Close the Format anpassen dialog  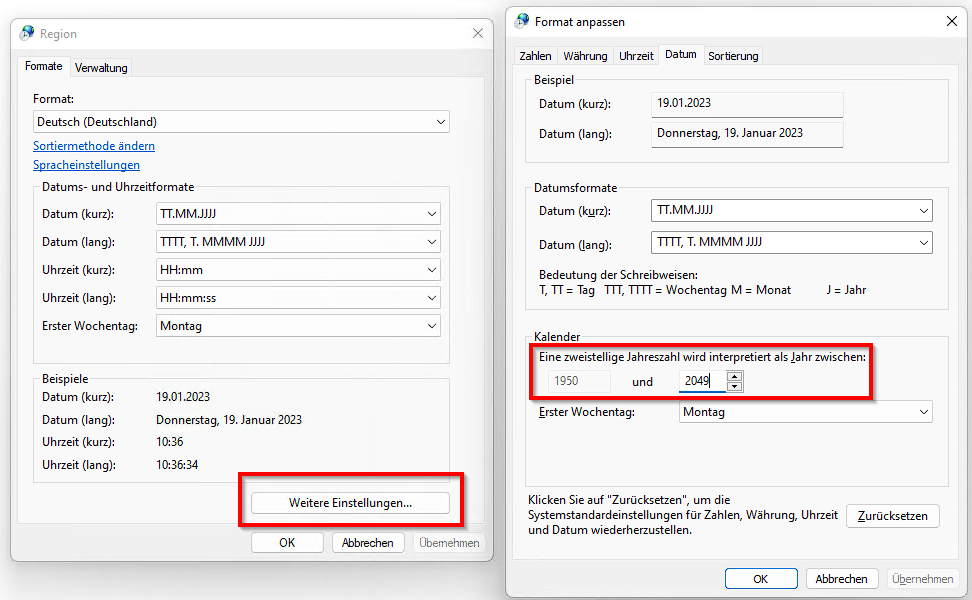(949, 21)
